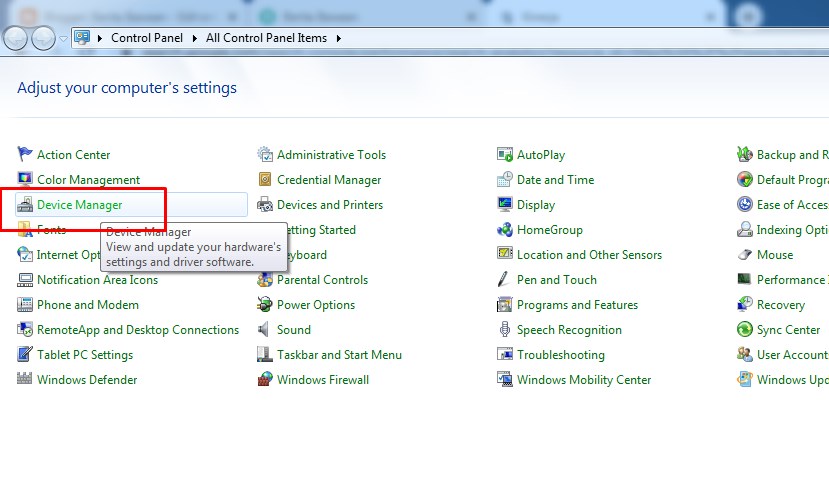
Task: Open the Power Options icon
Action: pos(265,304)
